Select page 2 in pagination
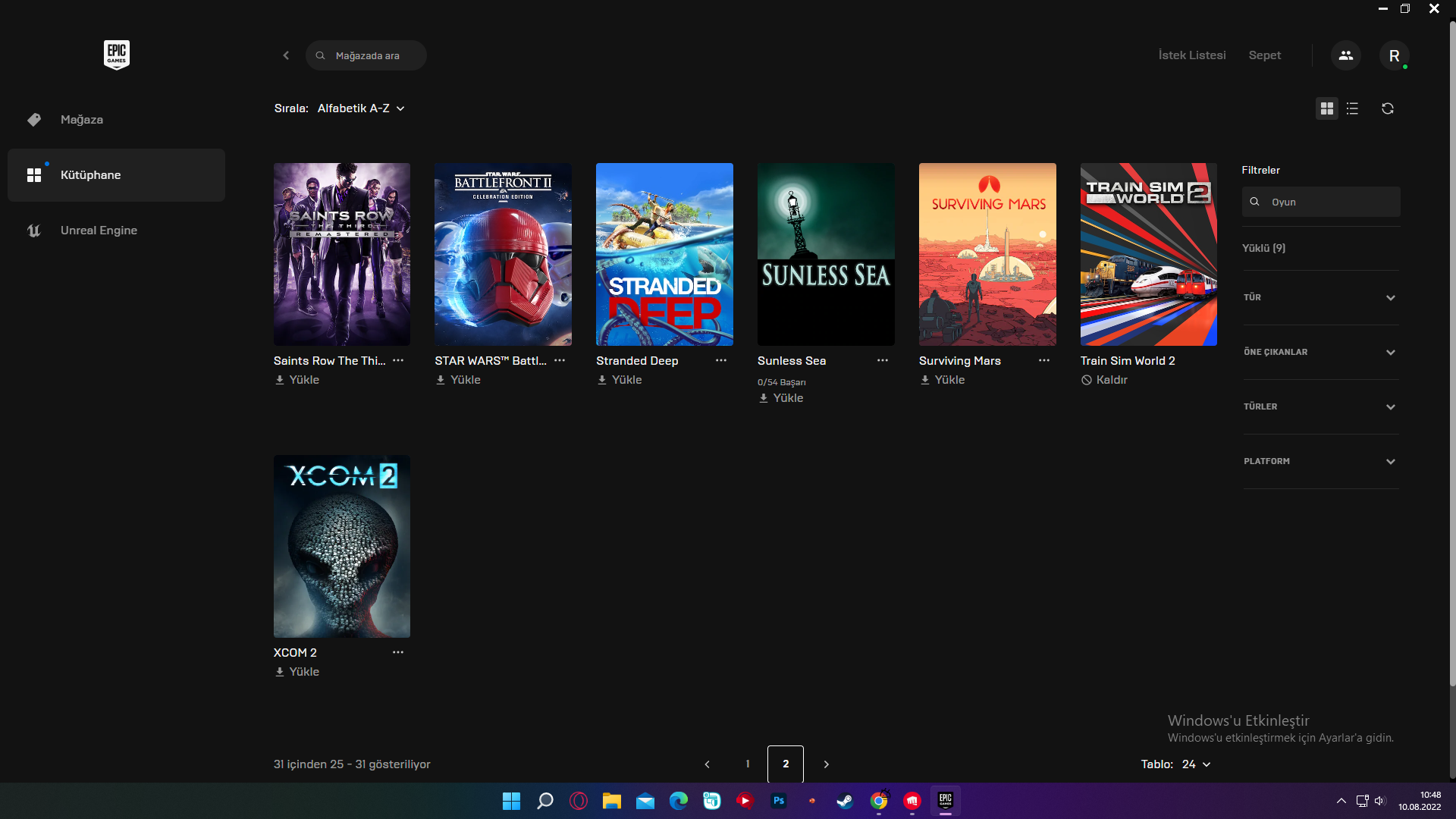The width and height of the screenshot is (1456, 819). (x=786, y=764)
